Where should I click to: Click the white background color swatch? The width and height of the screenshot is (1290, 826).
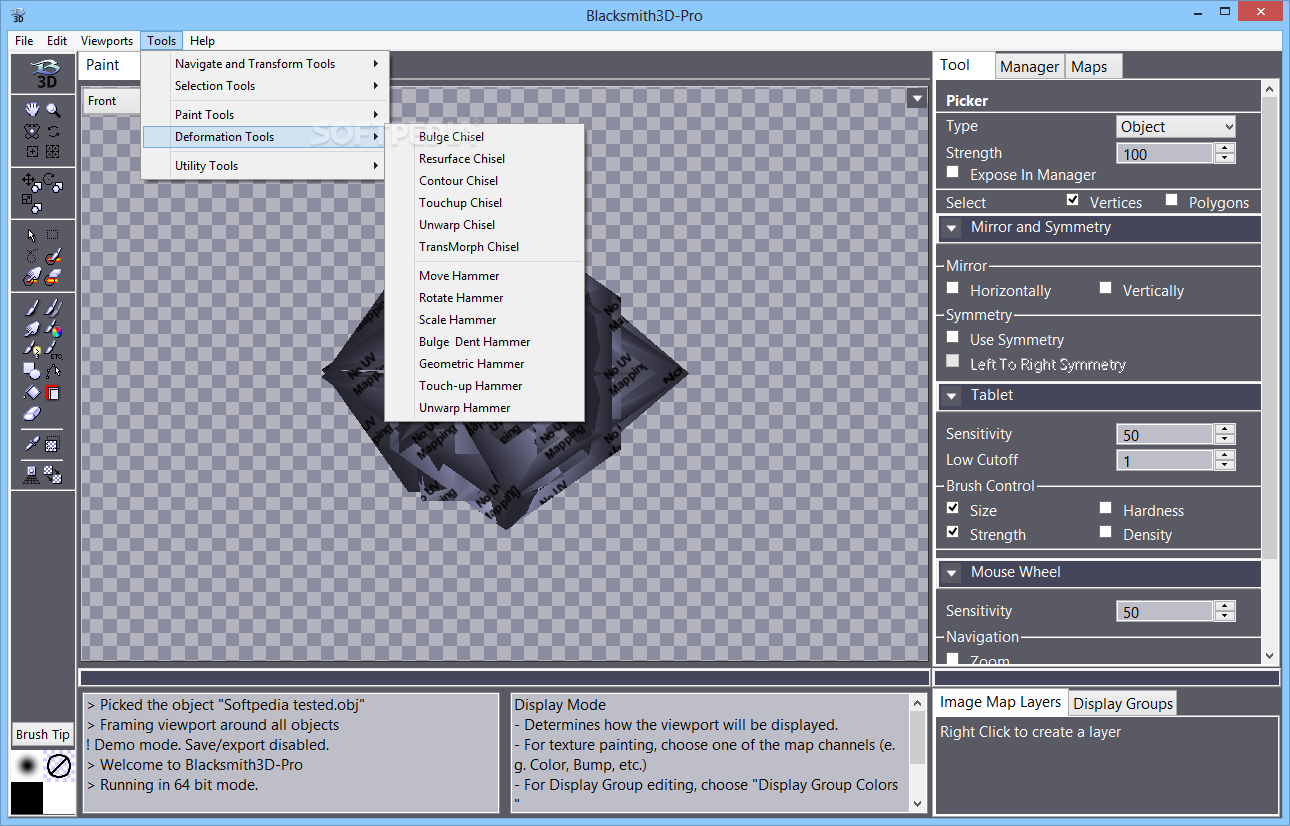[x=60, y=798]
